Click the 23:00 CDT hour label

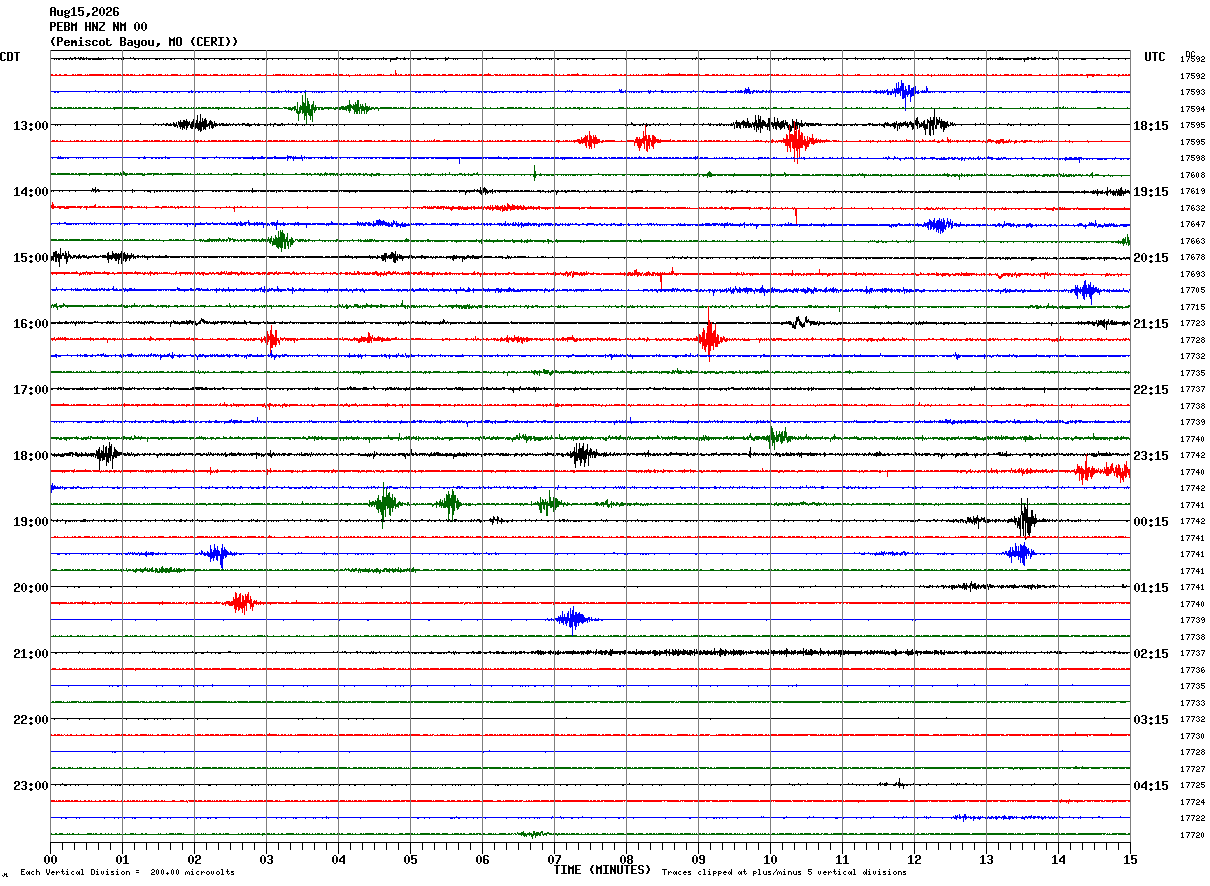click(30, 786)
